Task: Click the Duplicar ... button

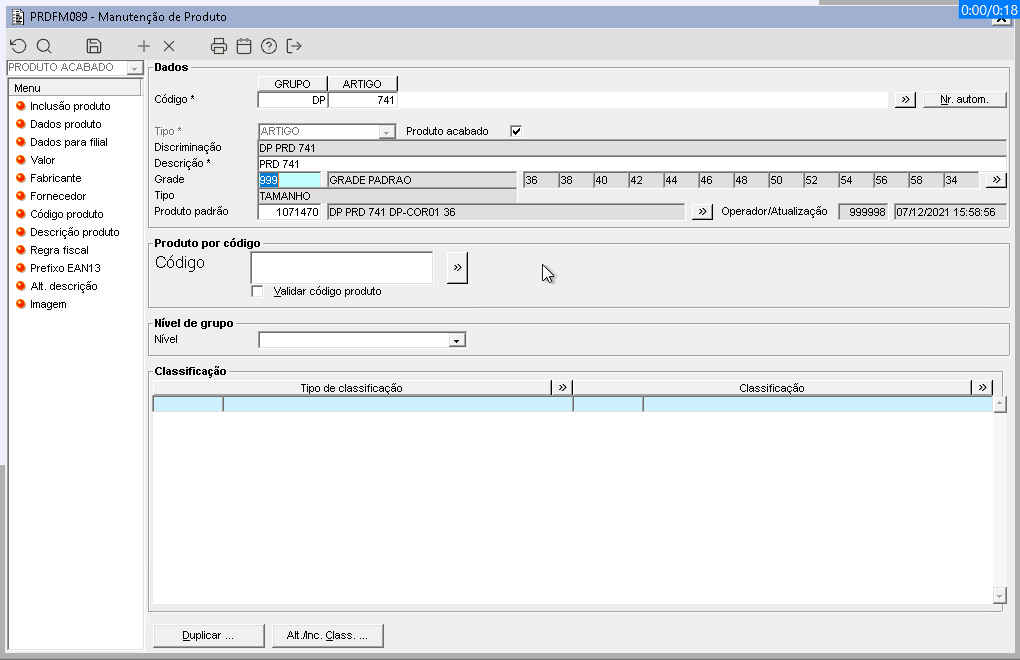Action: [208, 635]
